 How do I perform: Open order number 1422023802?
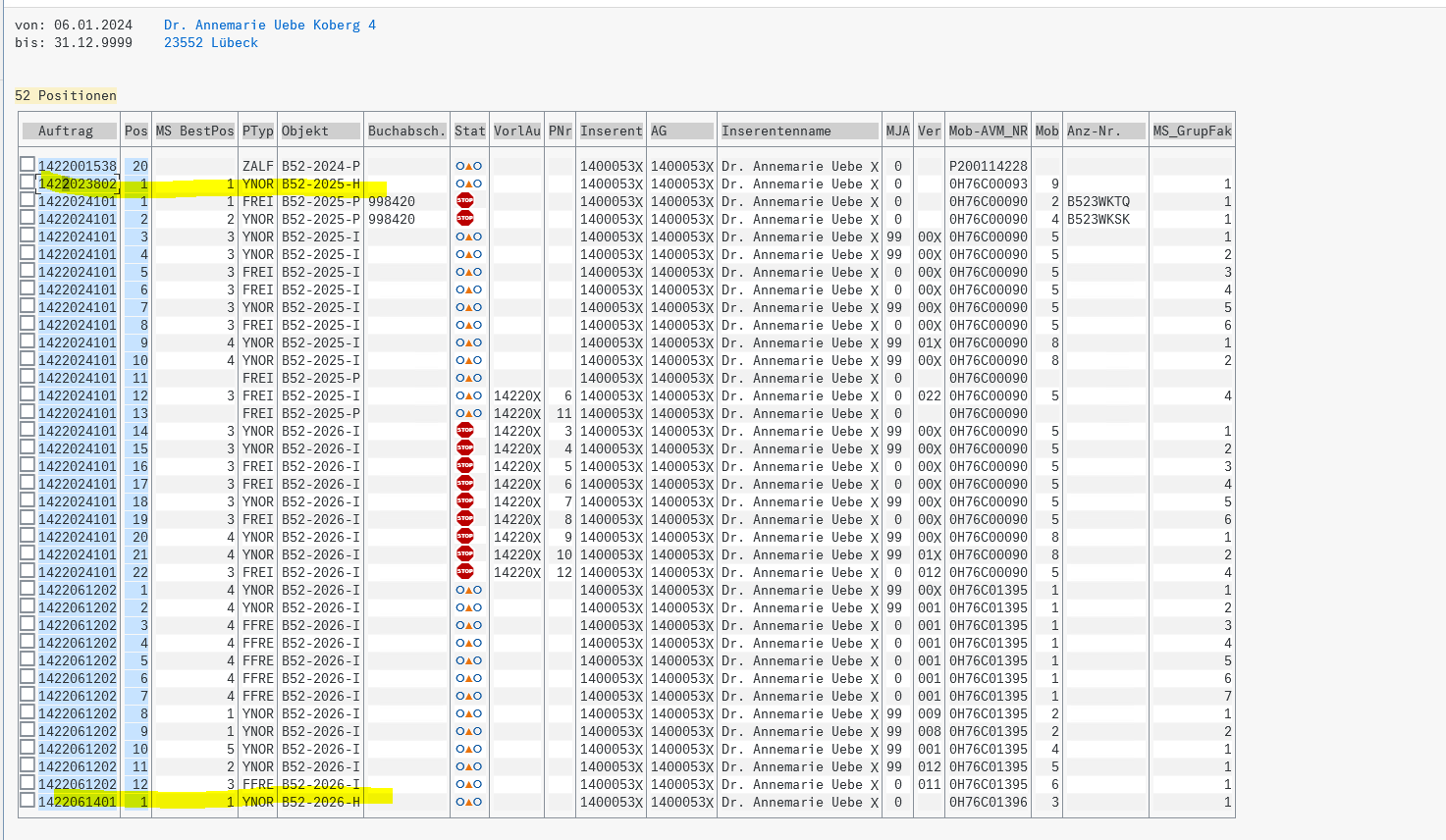[78, 184]
